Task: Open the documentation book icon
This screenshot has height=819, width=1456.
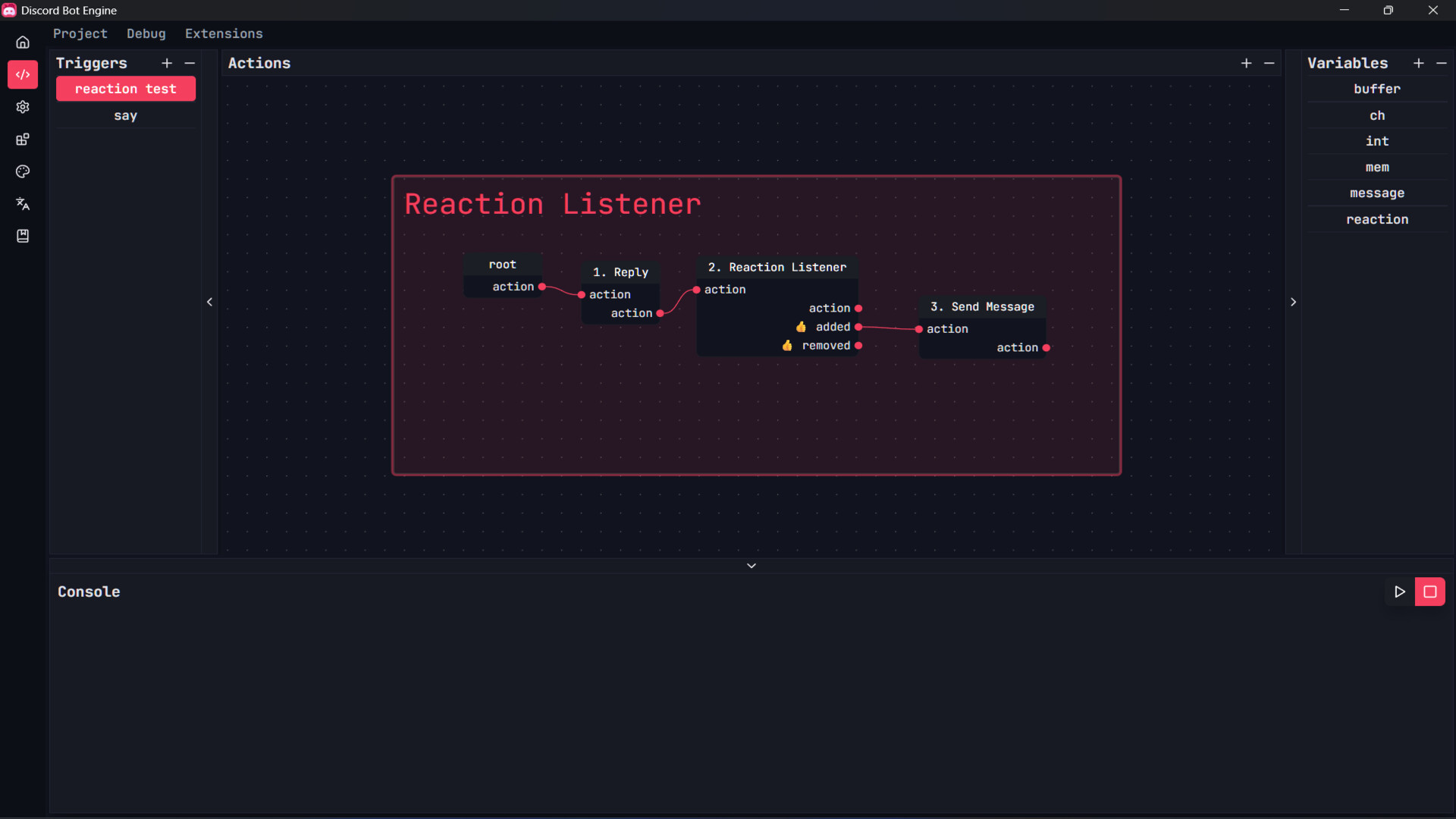Action: [x=23, y=236]
